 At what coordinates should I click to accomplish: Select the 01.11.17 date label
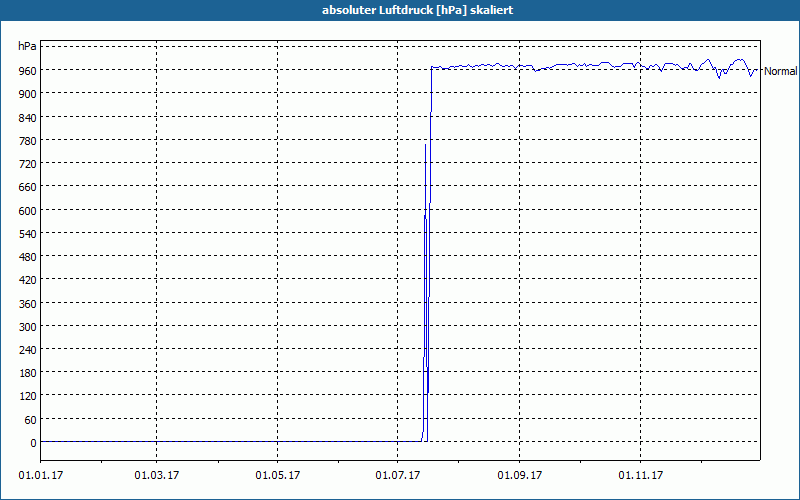tap(640, 476)
